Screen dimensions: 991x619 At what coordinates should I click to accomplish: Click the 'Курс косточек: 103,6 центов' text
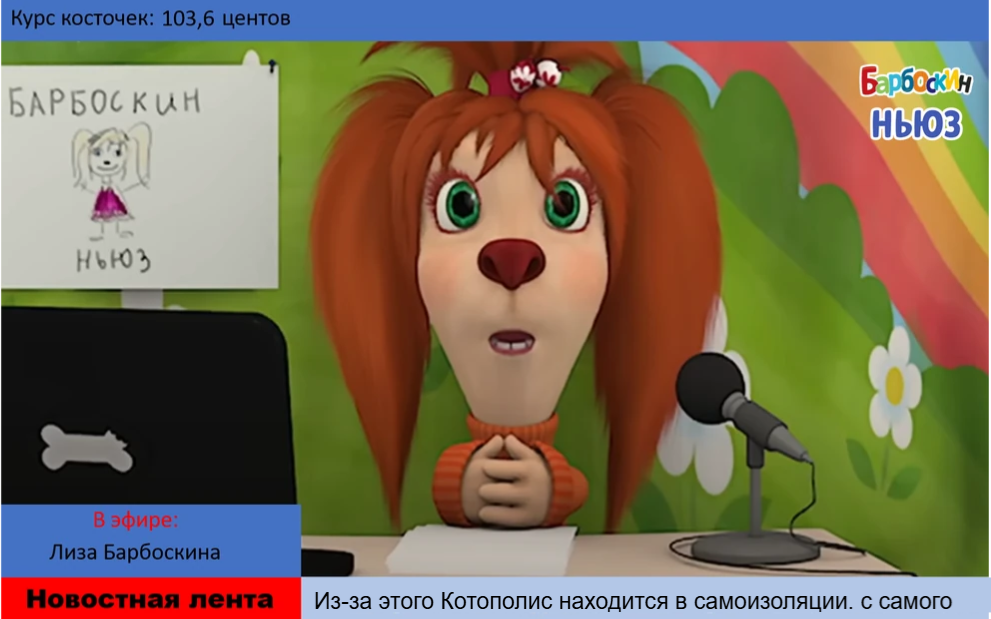[x=150, y=18]
